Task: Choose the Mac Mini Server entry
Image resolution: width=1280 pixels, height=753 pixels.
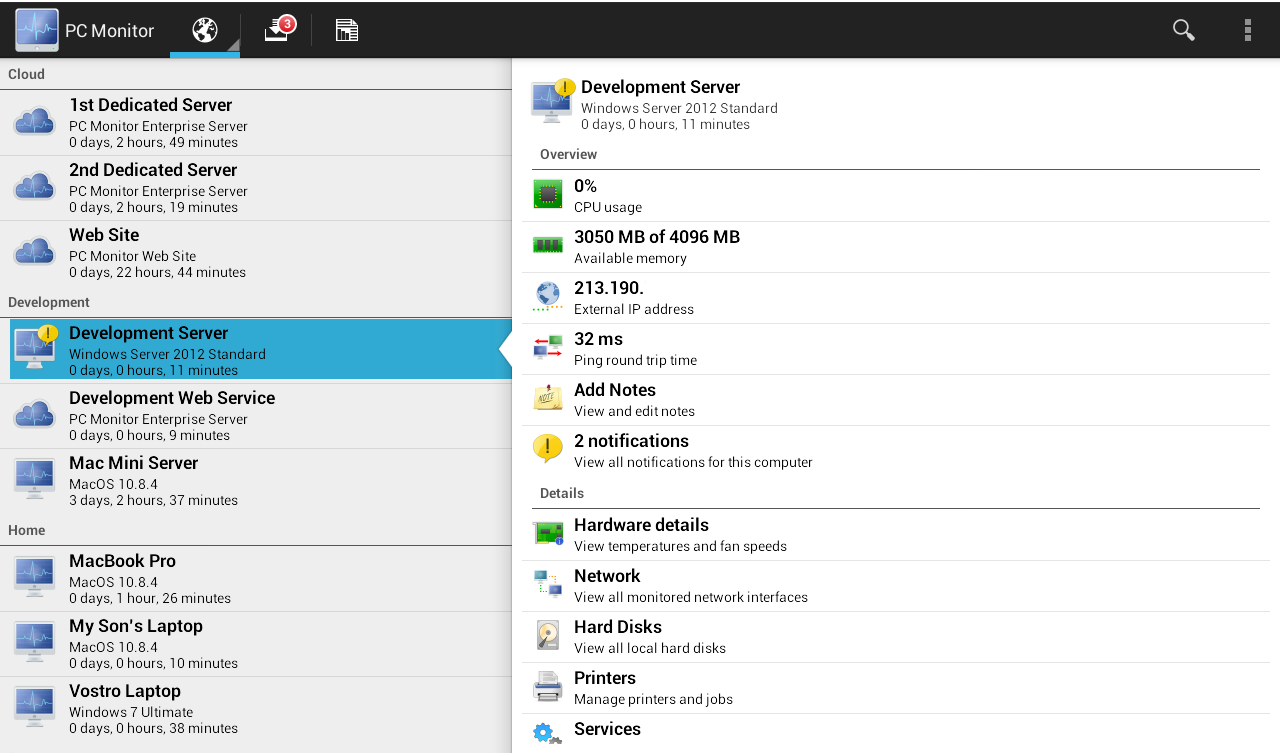Action: coord(256,481)
